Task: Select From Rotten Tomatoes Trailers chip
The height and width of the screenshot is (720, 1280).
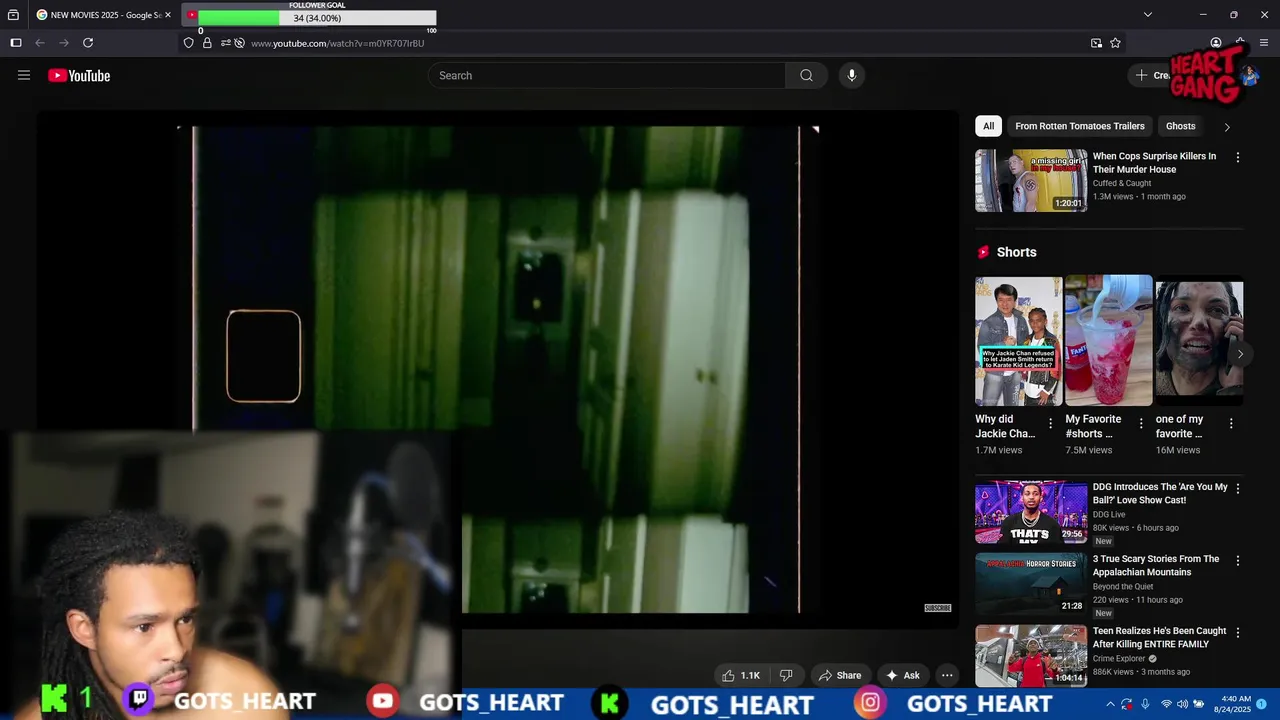Action: 1080,126
